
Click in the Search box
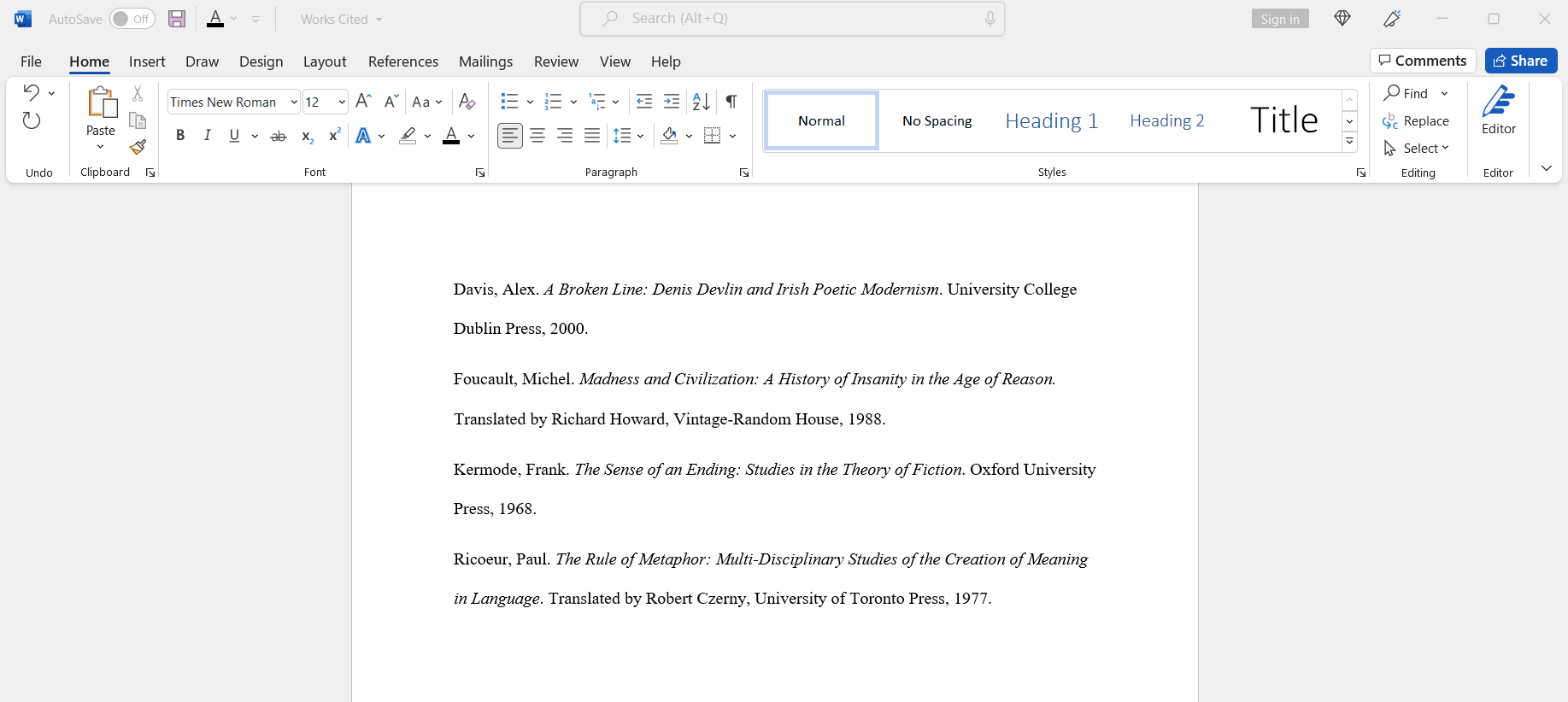(792, 19)
